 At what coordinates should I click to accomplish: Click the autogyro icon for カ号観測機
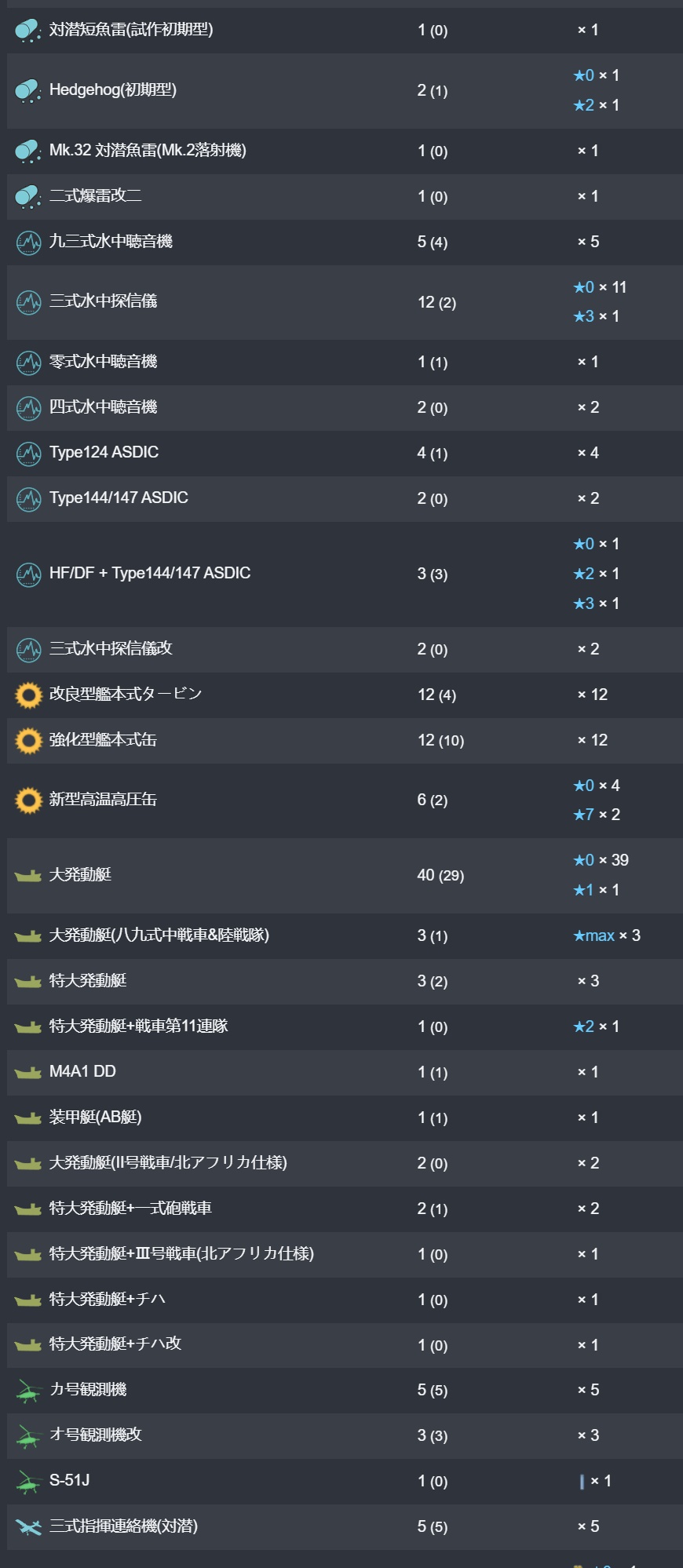tap(28, 1391)
